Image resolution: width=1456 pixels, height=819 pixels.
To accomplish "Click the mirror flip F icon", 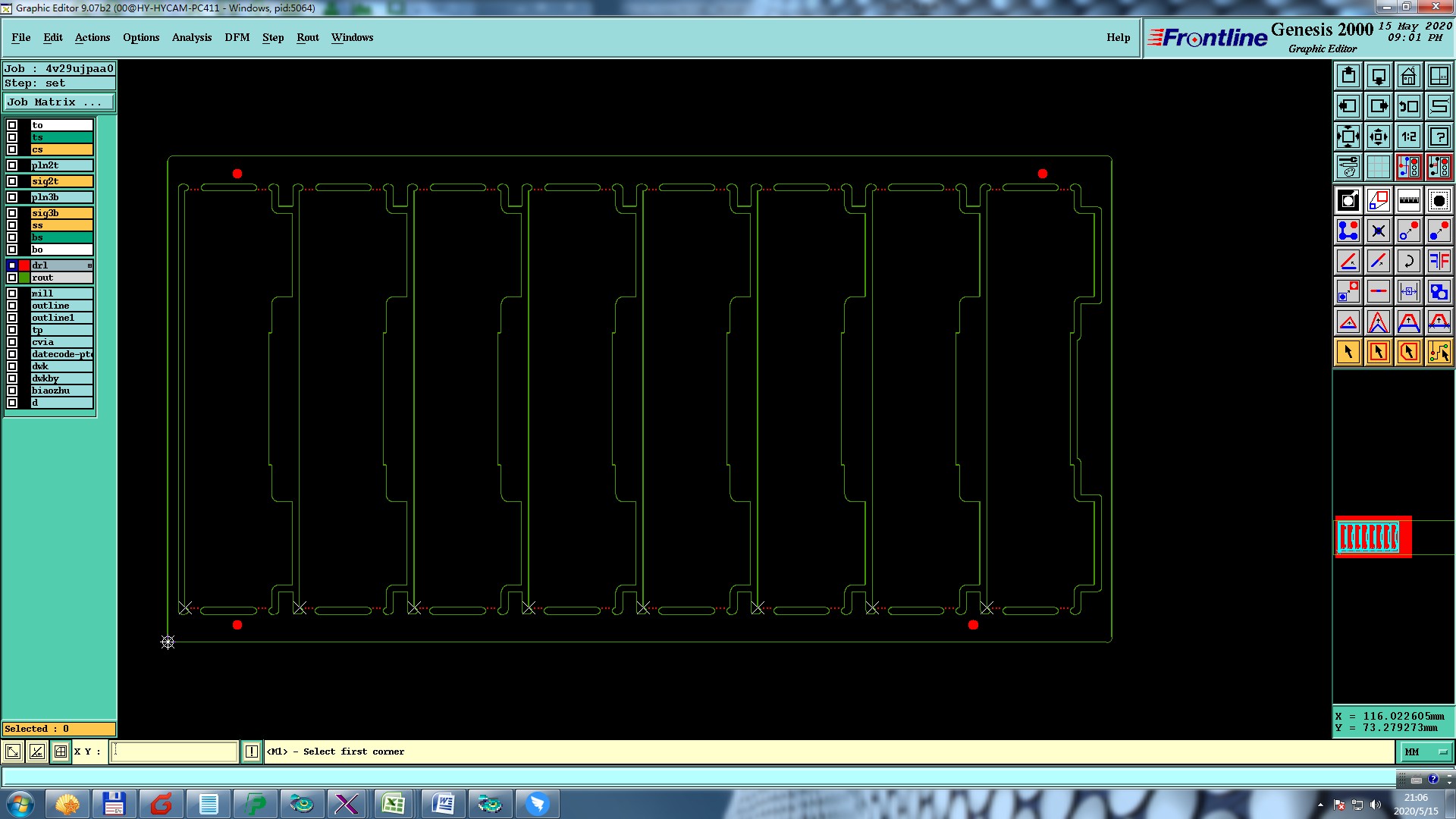I will (x=1439, y=261).
